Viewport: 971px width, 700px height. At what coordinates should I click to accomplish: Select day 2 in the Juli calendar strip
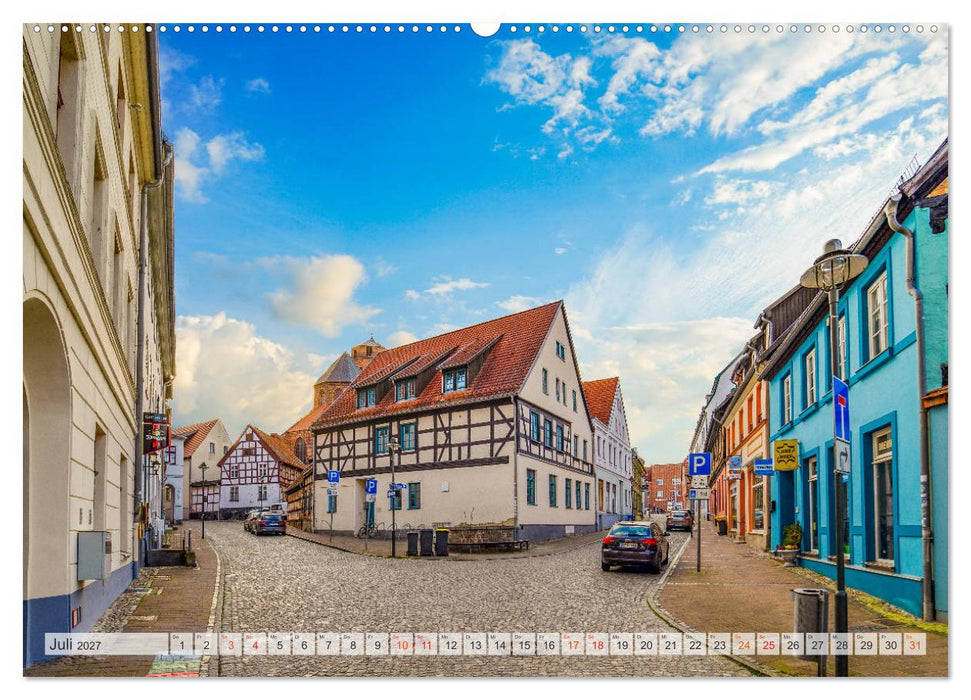[206, 644]
